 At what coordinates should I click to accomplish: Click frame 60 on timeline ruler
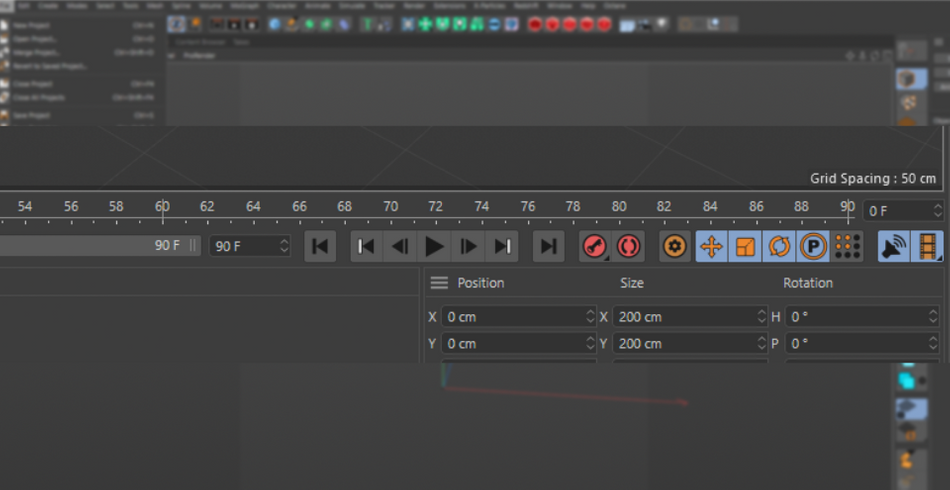pos(162,207)
